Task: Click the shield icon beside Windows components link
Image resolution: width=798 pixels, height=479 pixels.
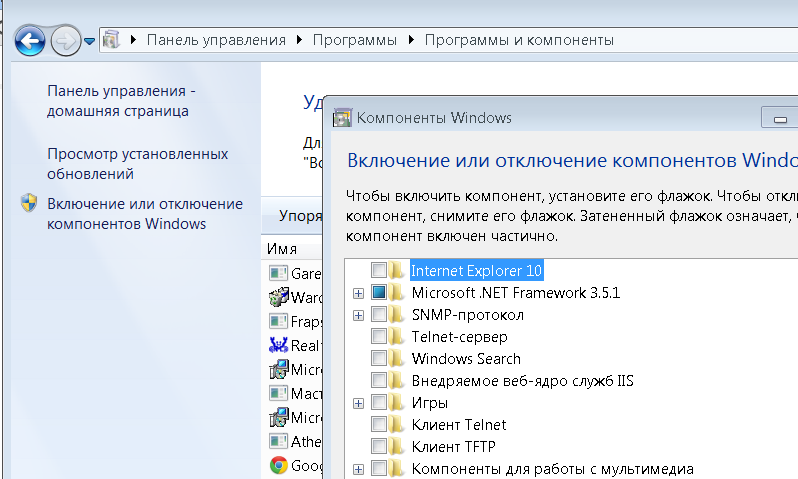Action: point(28,204)
